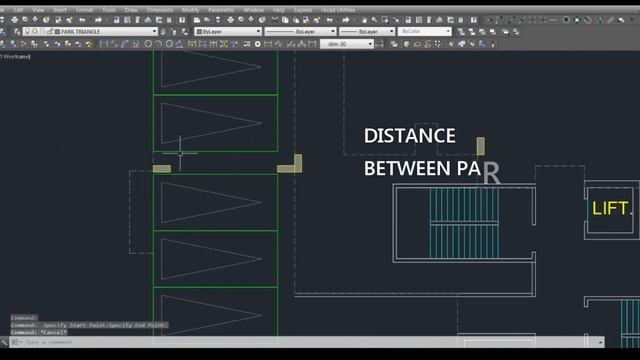The height and width of the screenshot is (360, 640).
Task: Select the Angular dimension tool
Action: pyautogui.click(x=180, y=44)
